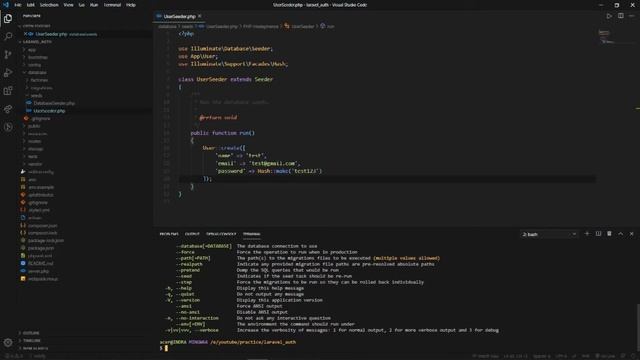640x360 pixels.
Task: Switch to the Output panel tab
Action: tap(192, 234)
